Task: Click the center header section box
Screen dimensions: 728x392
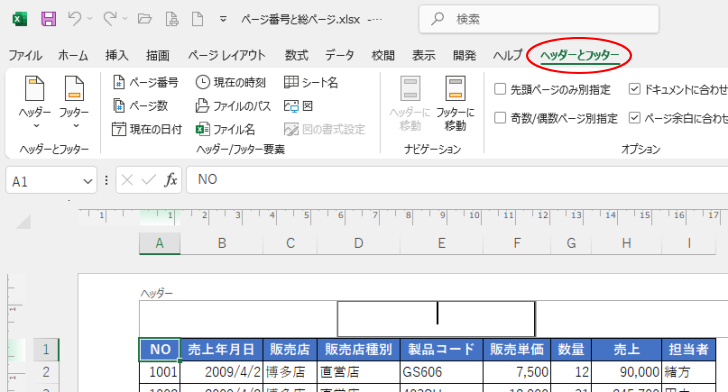Action: 436,319
